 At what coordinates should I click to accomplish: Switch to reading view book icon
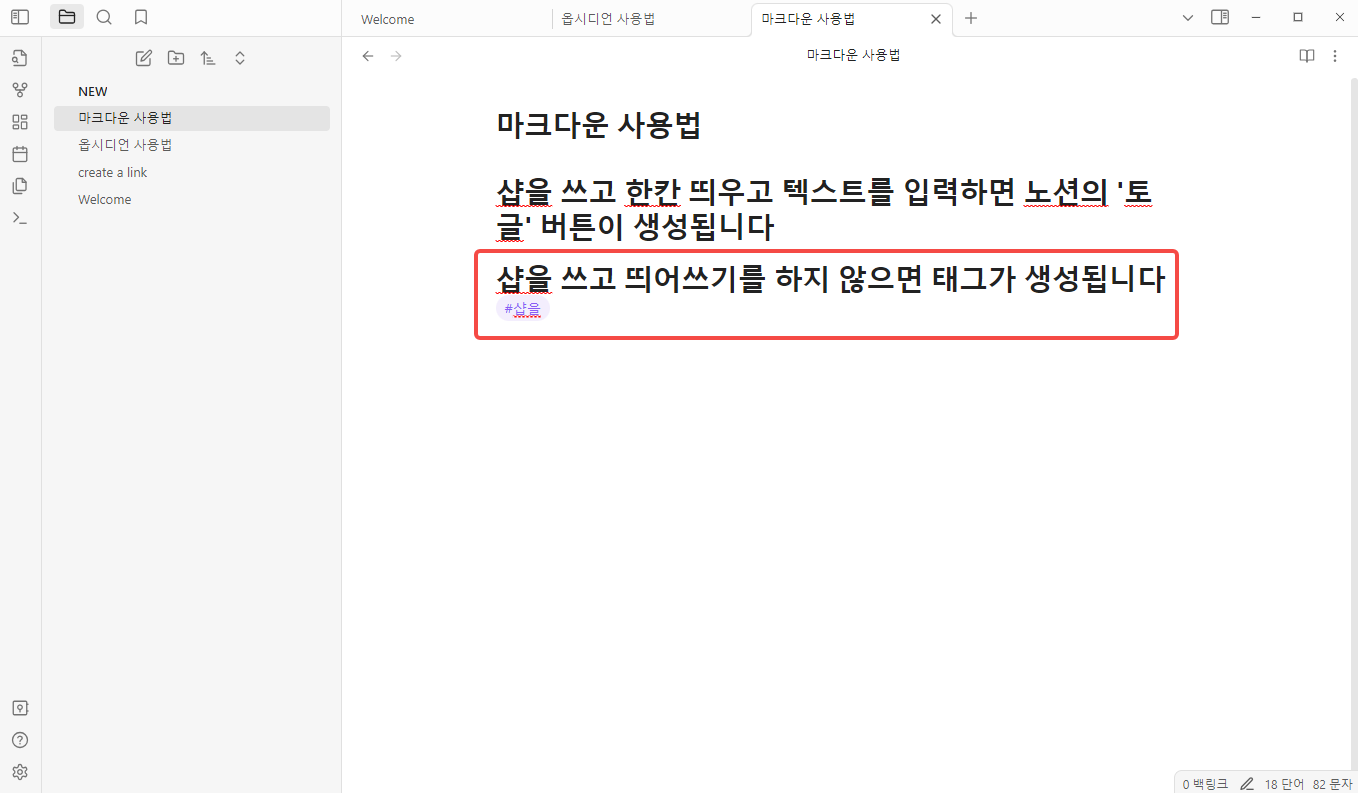1307,56
